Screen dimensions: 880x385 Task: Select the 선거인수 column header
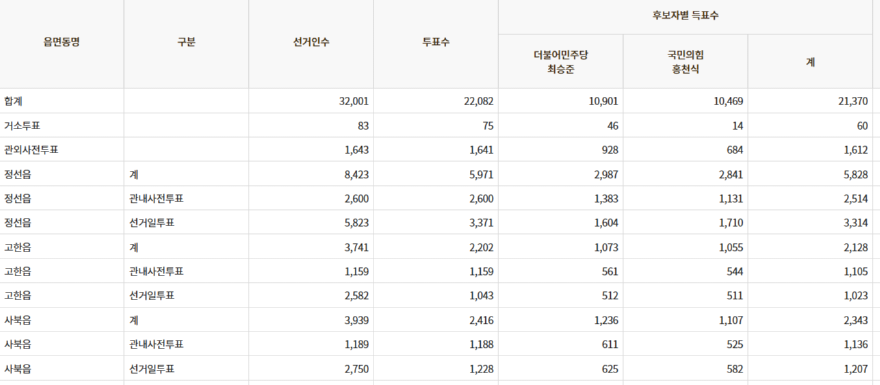(x=311, y=42)
